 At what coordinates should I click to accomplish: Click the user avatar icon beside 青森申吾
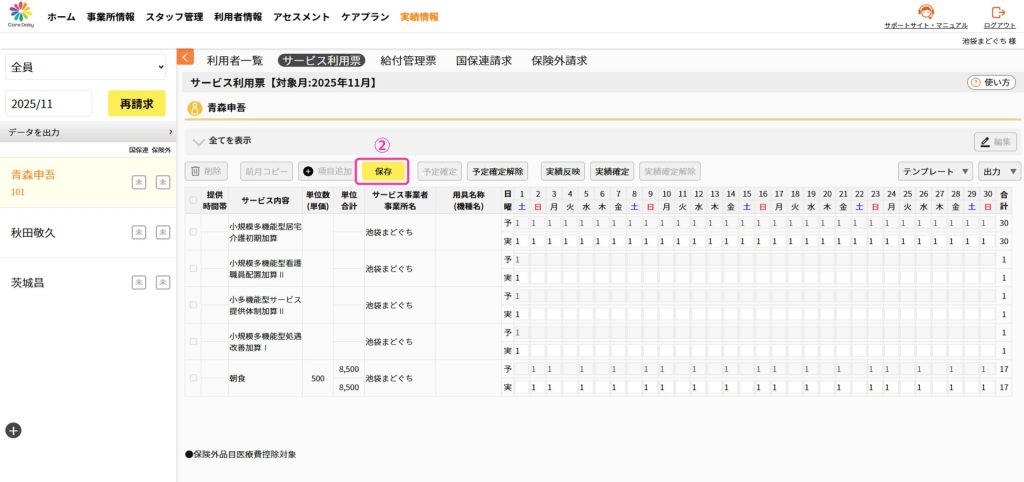tap(195, 107)
